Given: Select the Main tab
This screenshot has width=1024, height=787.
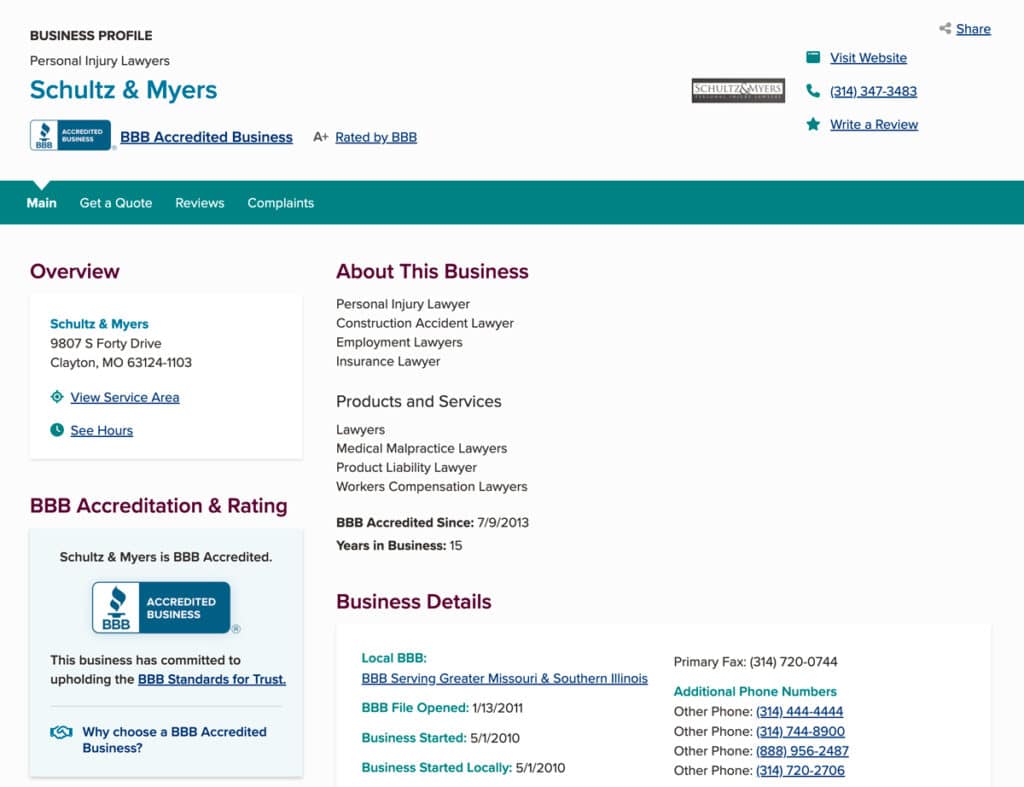Looking at the screenshot, I should click(41, 202).
